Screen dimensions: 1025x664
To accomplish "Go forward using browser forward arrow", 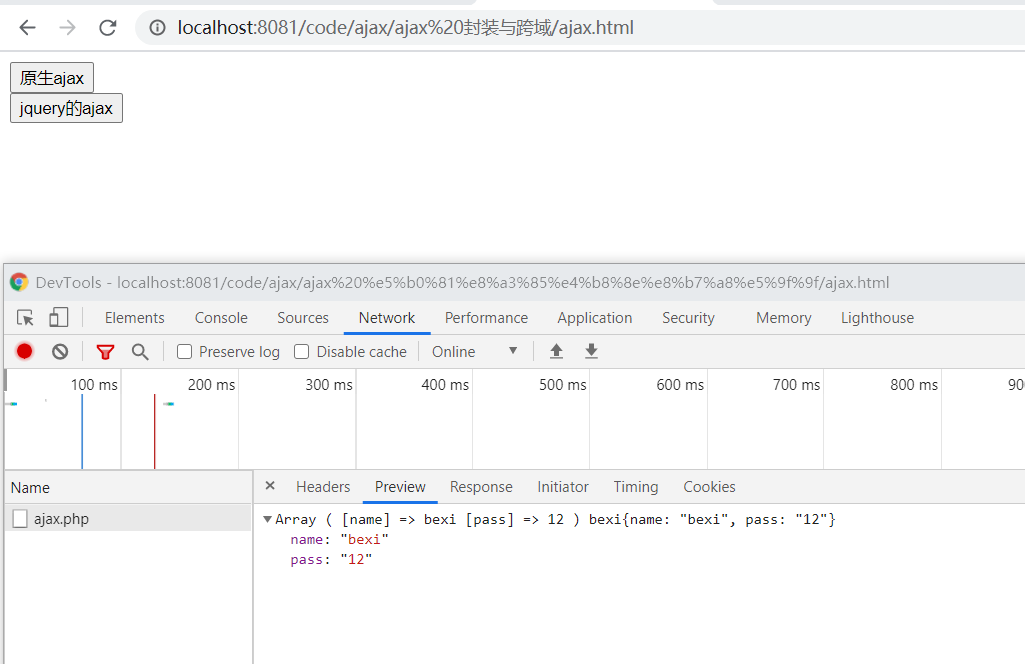I will click(x=67, y=27).
